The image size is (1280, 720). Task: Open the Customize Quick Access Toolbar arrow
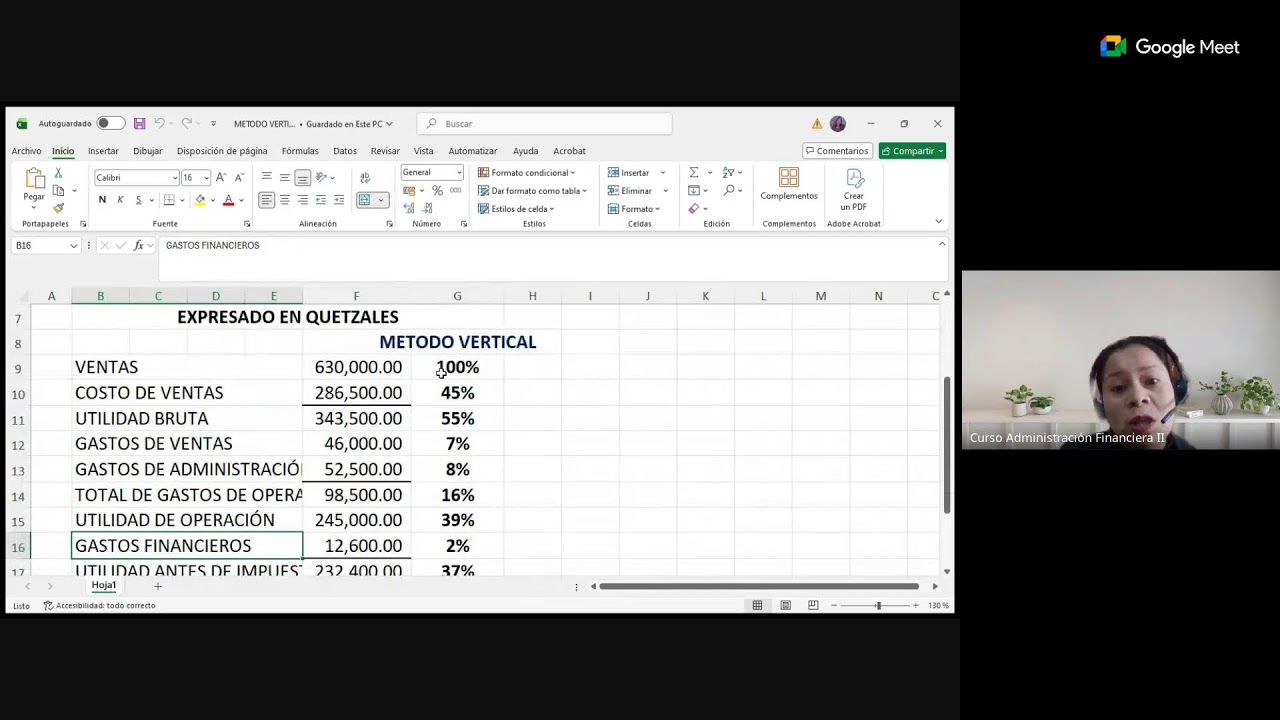point(213,124)
